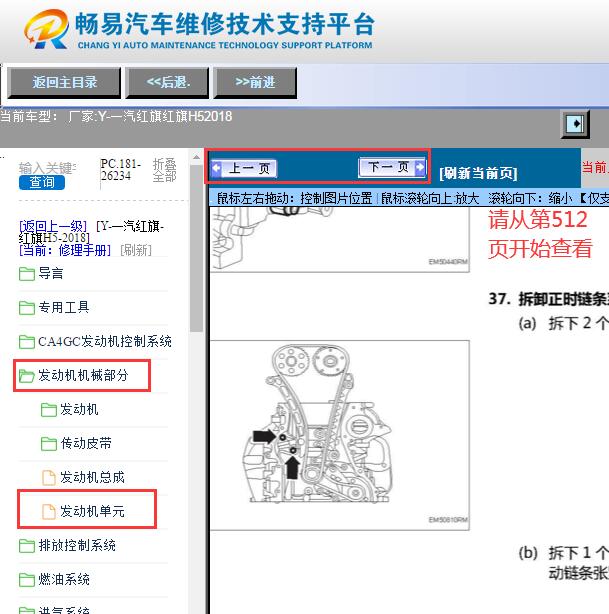Go to previous page 上一页
The height and width of the screenshot is (614, 609).
pyautogui.click(x=244, y=169)
